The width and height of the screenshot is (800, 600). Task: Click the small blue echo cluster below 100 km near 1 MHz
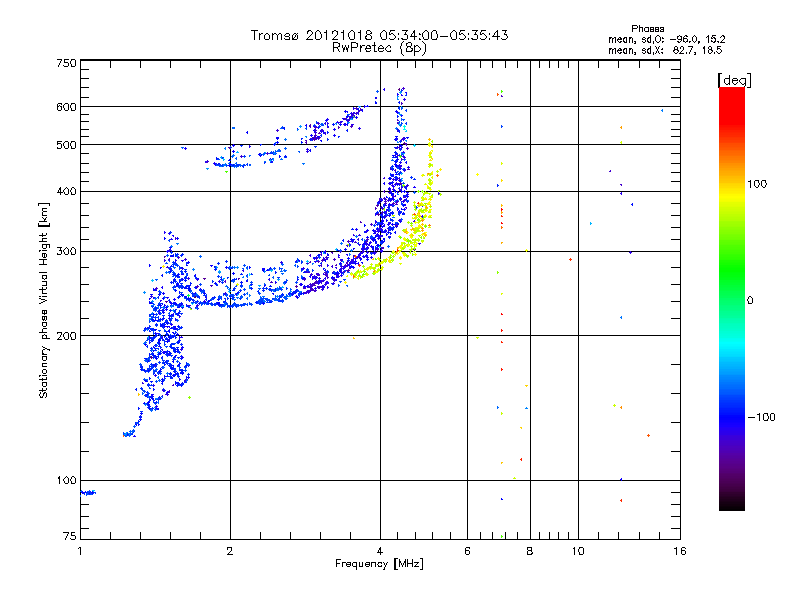(88, 492)
